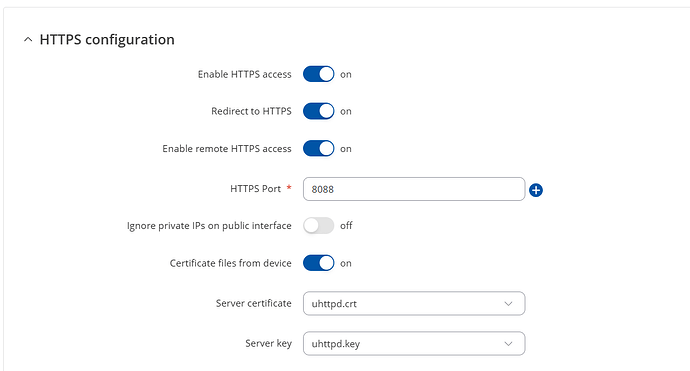Click the HTTPS Port label
Image resolution: width=690 pixels, height=371 pixels.
point(255,189)
